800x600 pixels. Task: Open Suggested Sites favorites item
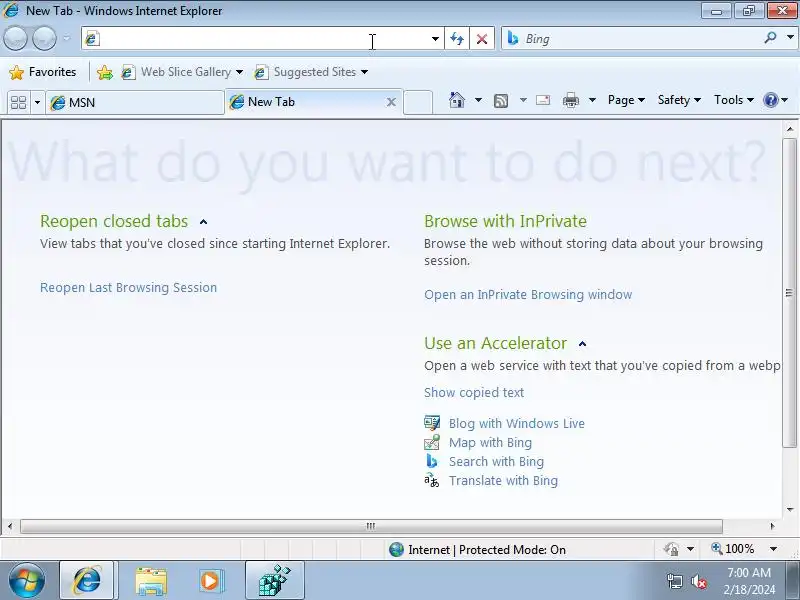pos(311,72)
